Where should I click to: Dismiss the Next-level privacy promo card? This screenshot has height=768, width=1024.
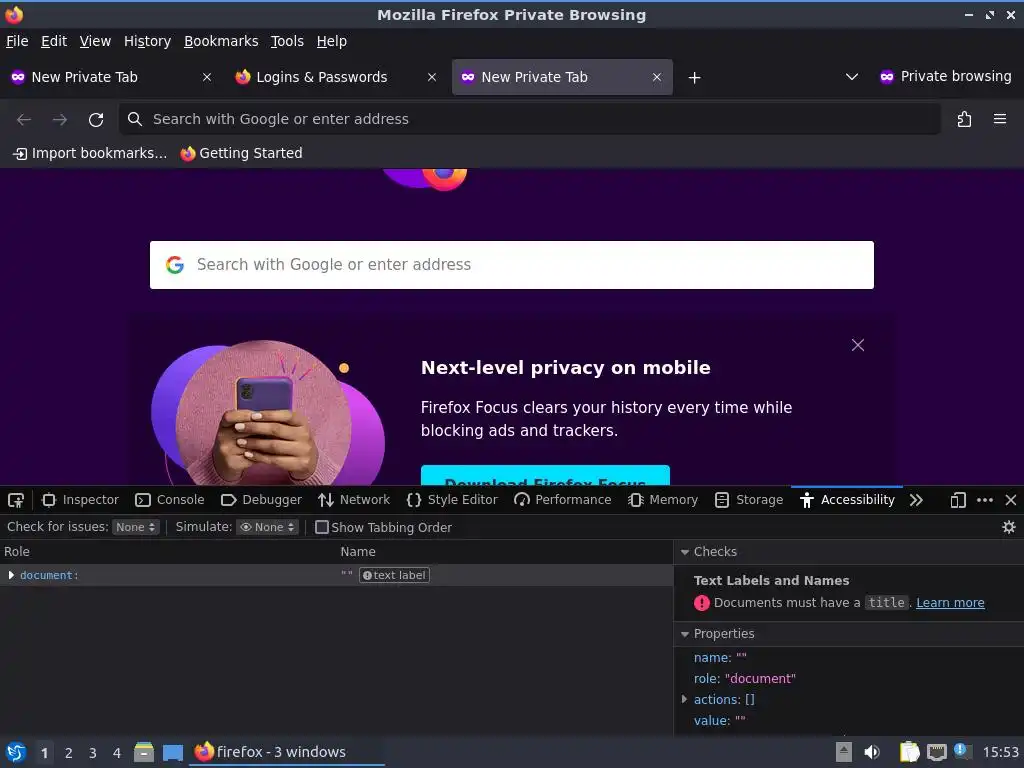pyautogui.click(x=857, y=345)
